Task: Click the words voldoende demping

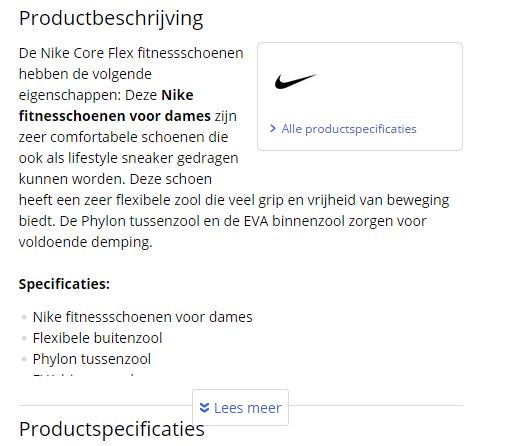Action: point(85,242)
